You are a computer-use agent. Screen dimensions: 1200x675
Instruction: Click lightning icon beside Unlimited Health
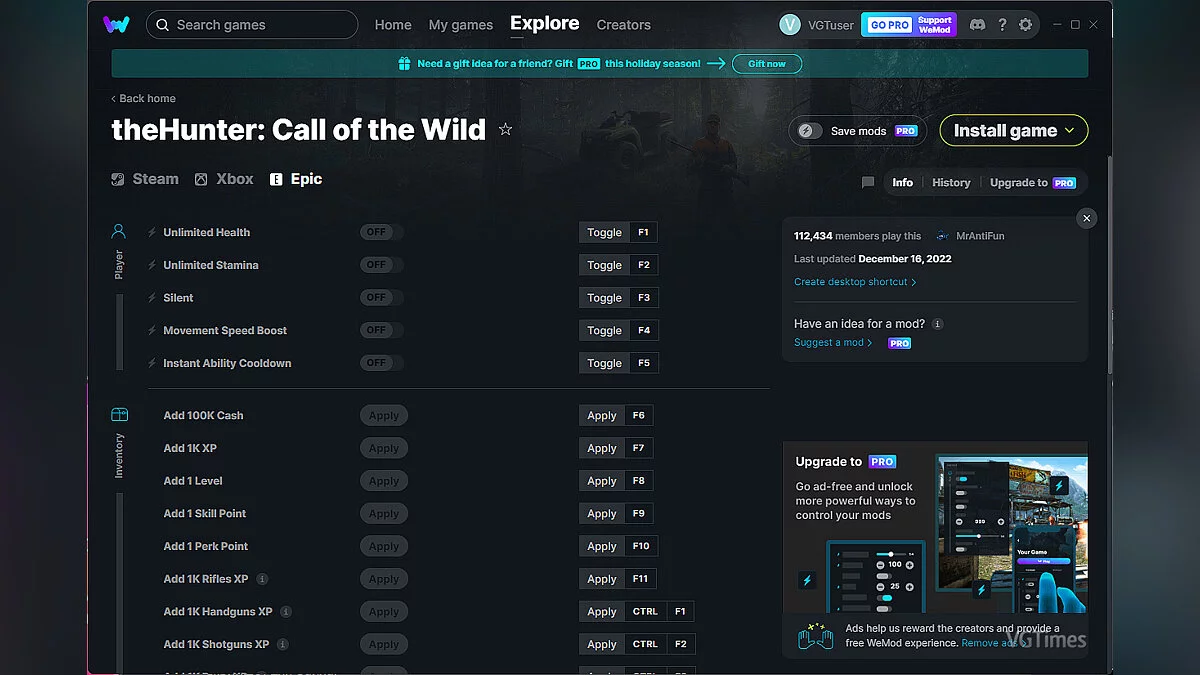[x=152, y=232]
